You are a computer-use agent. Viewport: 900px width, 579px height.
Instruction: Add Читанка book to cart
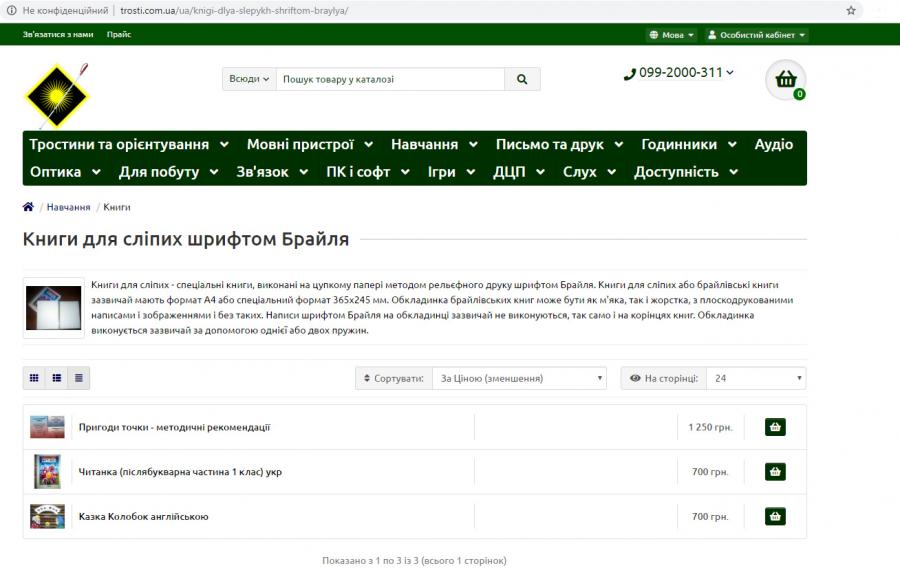(775, 472)
